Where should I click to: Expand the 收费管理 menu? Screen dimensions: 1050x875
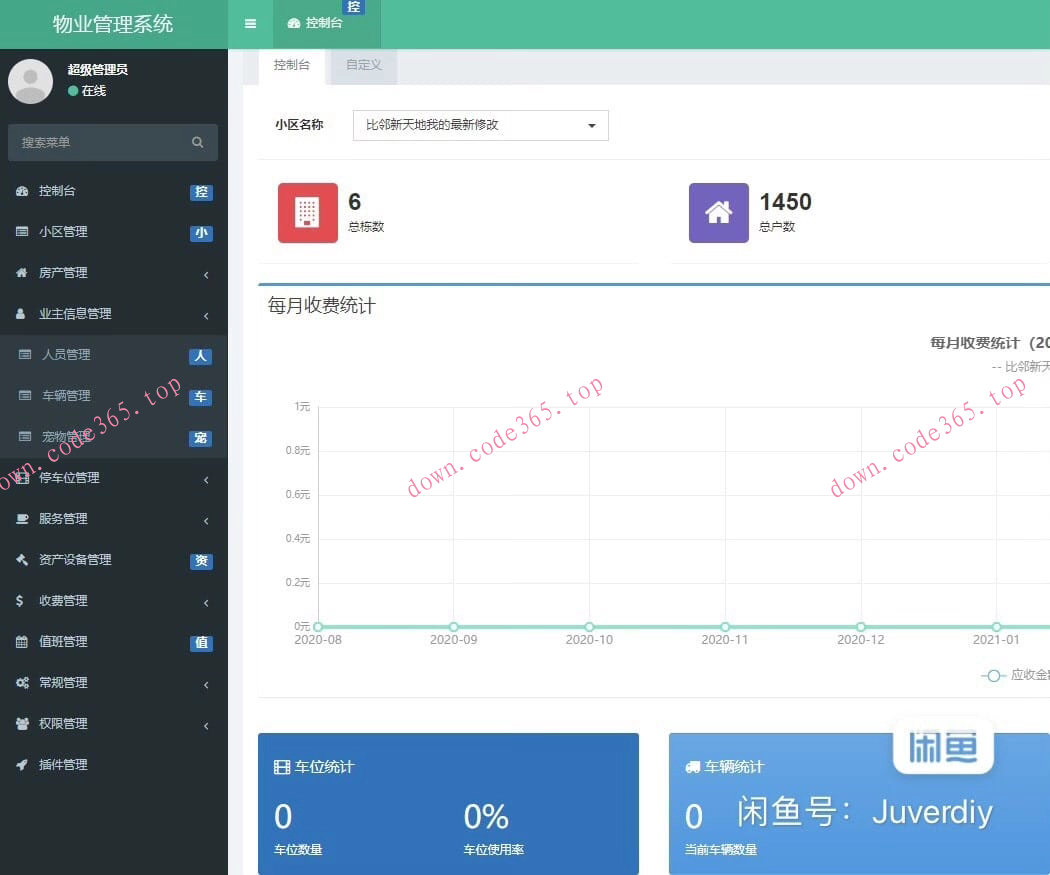coord(114,601)
